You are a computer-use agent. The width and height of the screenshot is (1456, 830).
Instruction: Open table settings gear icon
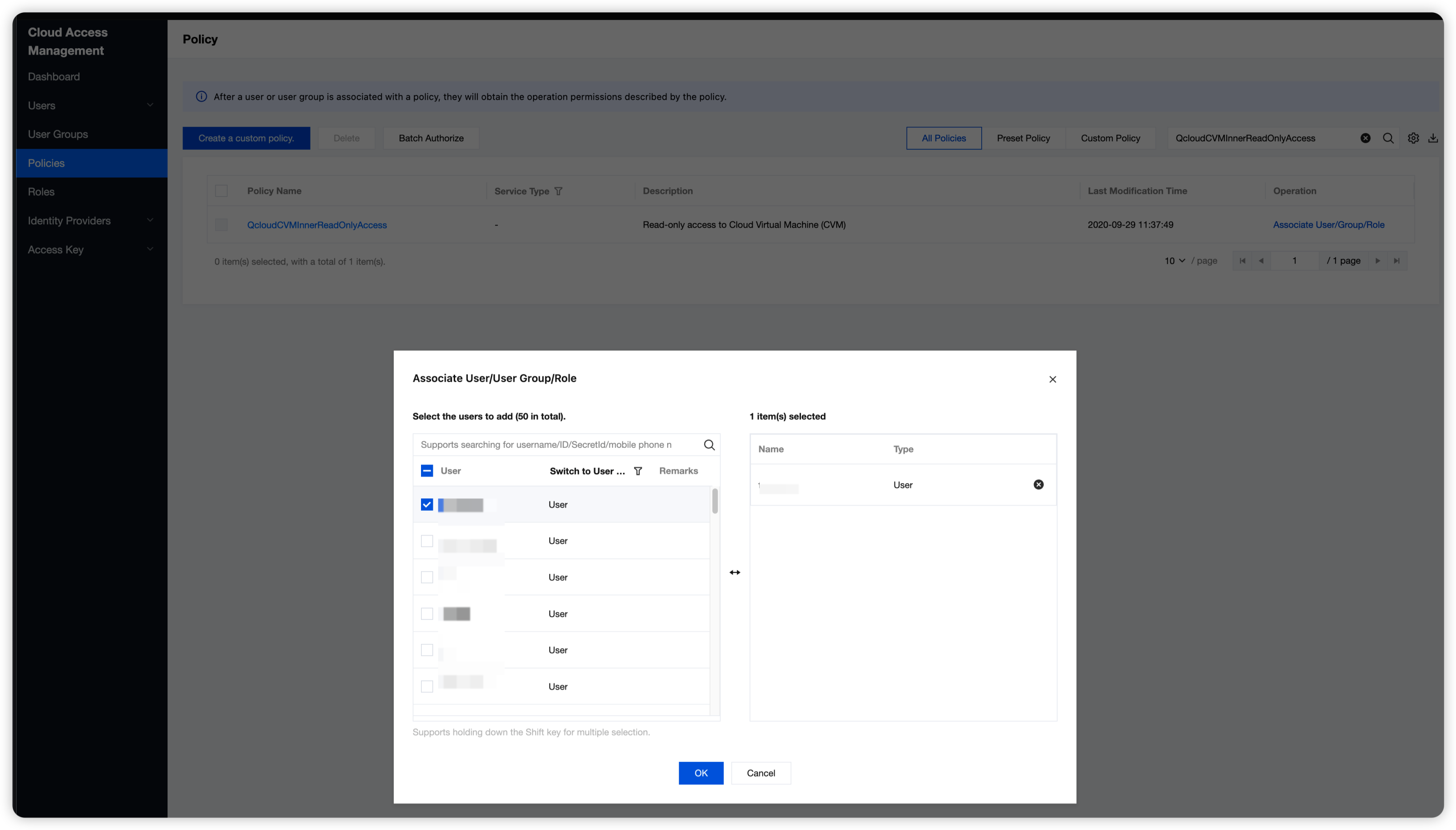pyautogui.click(x=1413, y=138)
